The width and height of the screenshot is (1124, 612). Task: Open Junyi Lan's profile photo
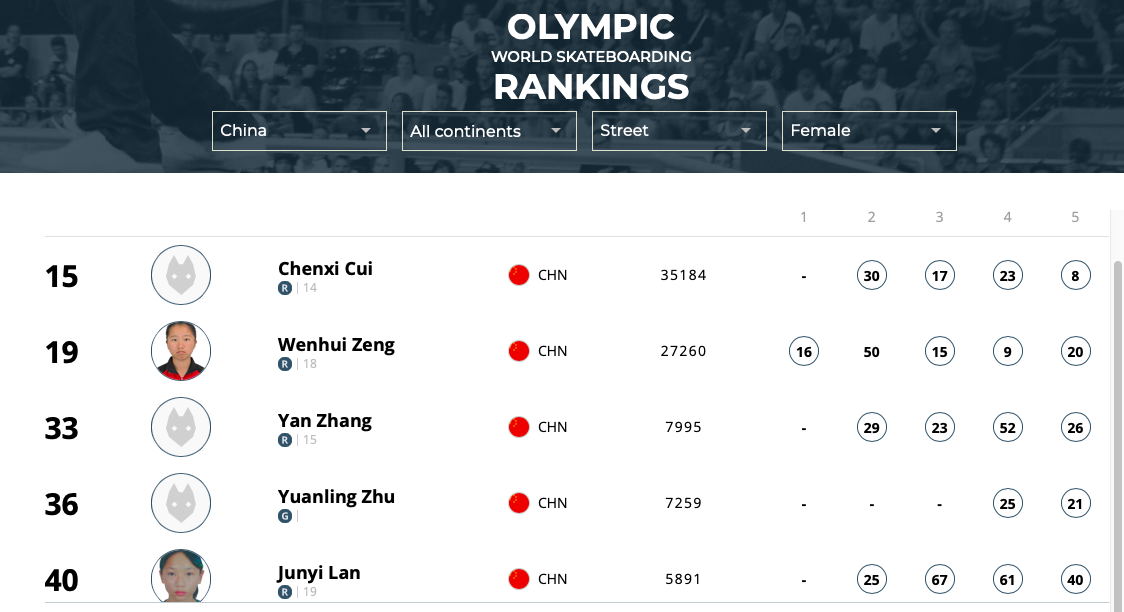(181, 576)
